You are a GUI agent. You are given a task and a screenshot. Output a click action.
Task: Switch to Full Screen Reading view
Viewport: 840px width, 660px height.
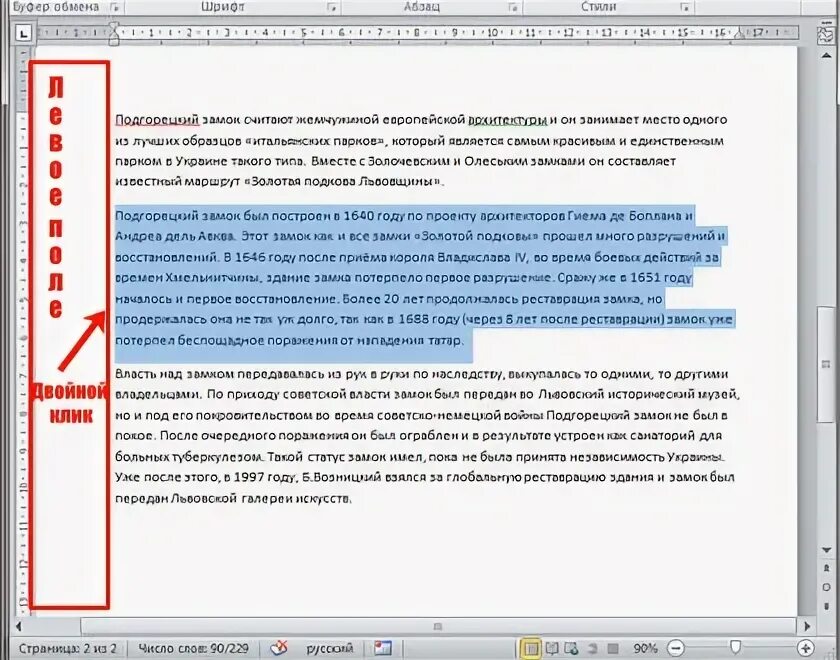point(551,649)
